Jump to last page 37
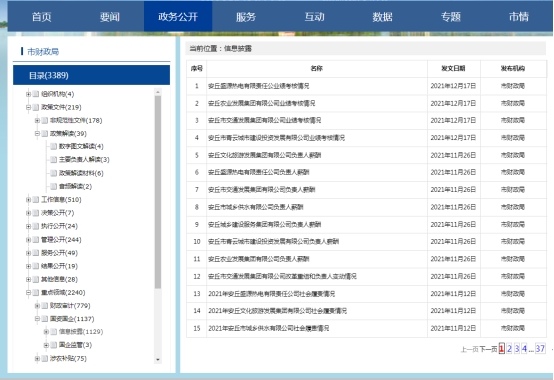This screenshot has width=554, height=380. pos(540,349)
